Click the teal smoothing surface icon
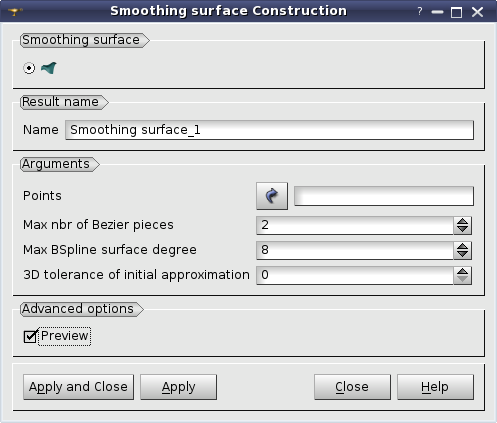This screenshot has height=423, width=497. (x=49, y=68)
